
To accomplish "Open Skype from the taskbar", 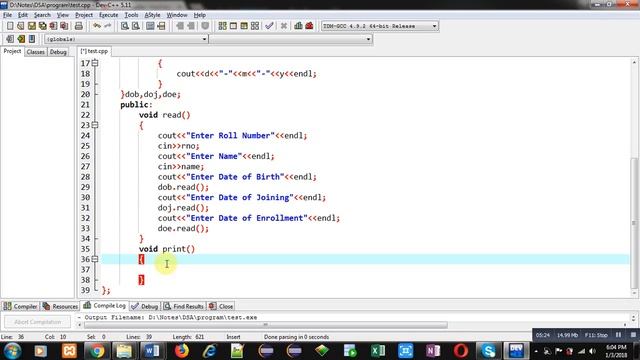I will coord(488,351).
